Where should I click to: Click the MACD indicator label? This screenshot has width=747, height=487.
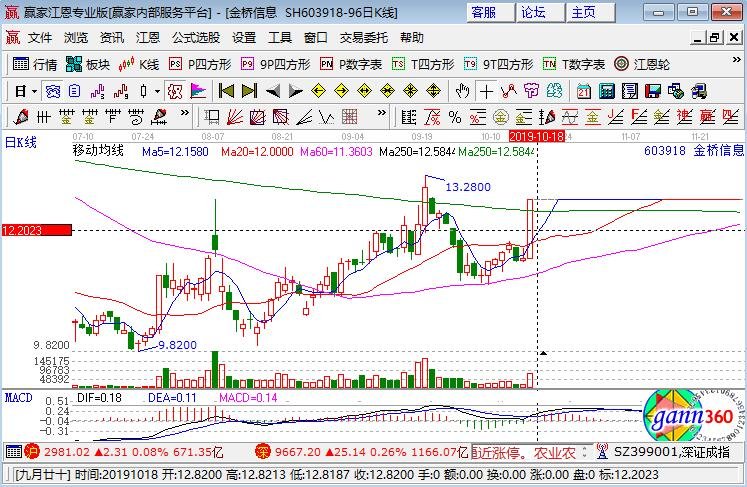[x=19, y=398]
